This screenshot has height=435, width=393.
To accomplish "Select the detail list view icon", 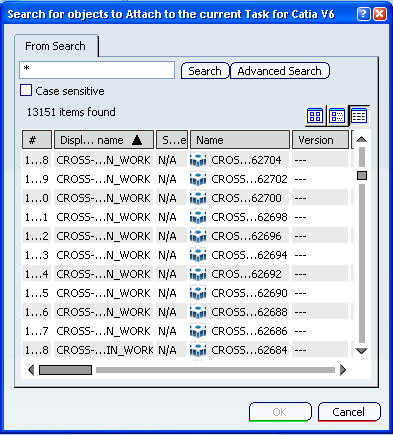I will [359, 116].
